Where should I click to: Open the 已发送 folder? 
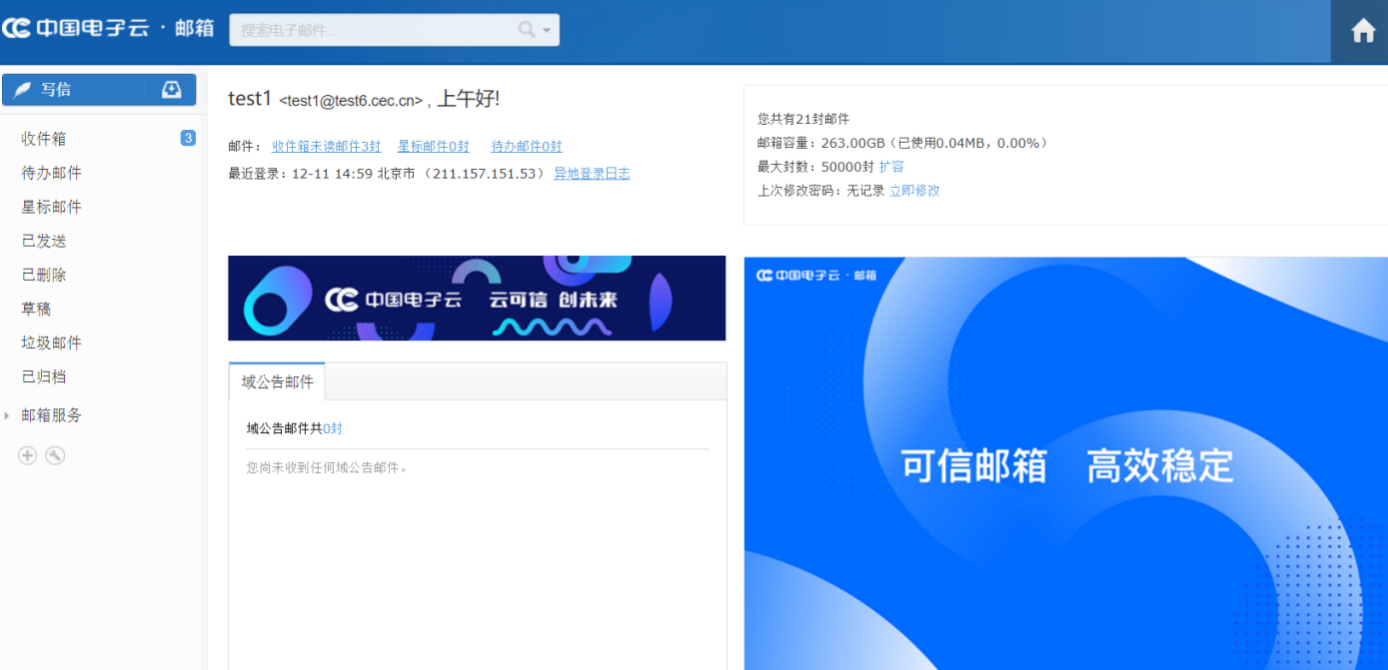pos(44,241)
